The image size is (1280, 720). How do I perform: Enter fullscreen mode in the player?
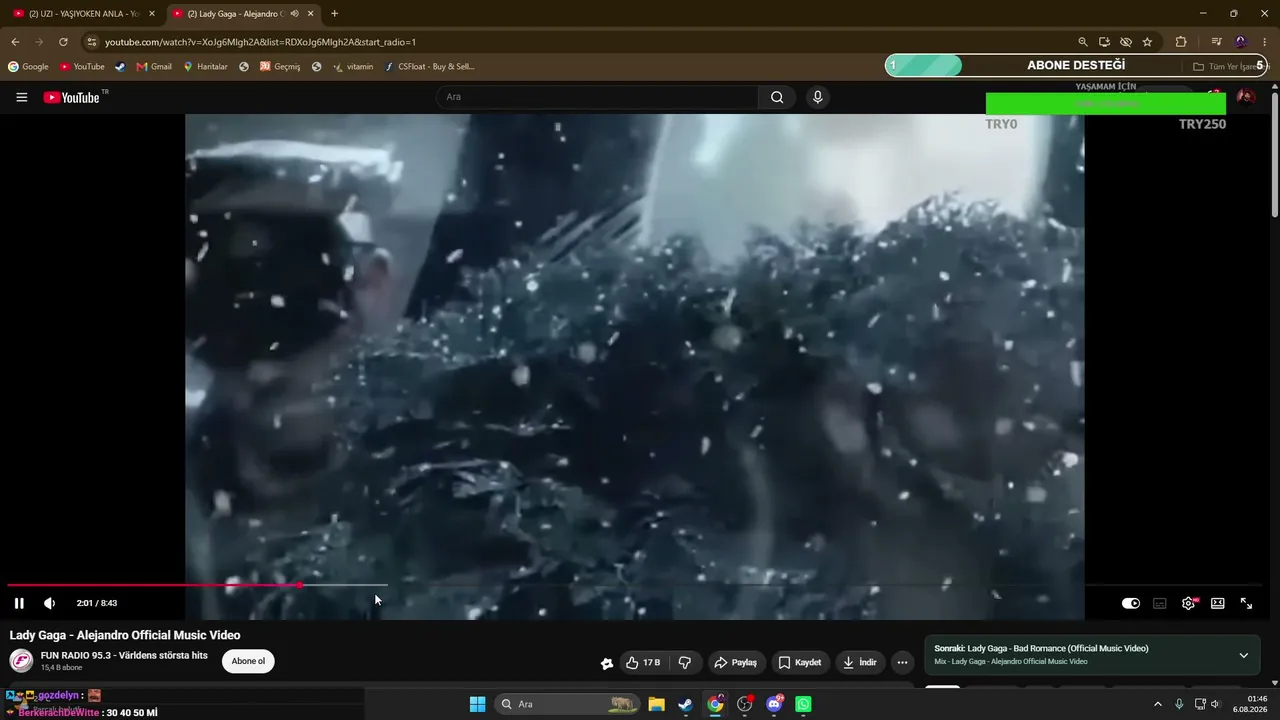(x=1247, y=603)
